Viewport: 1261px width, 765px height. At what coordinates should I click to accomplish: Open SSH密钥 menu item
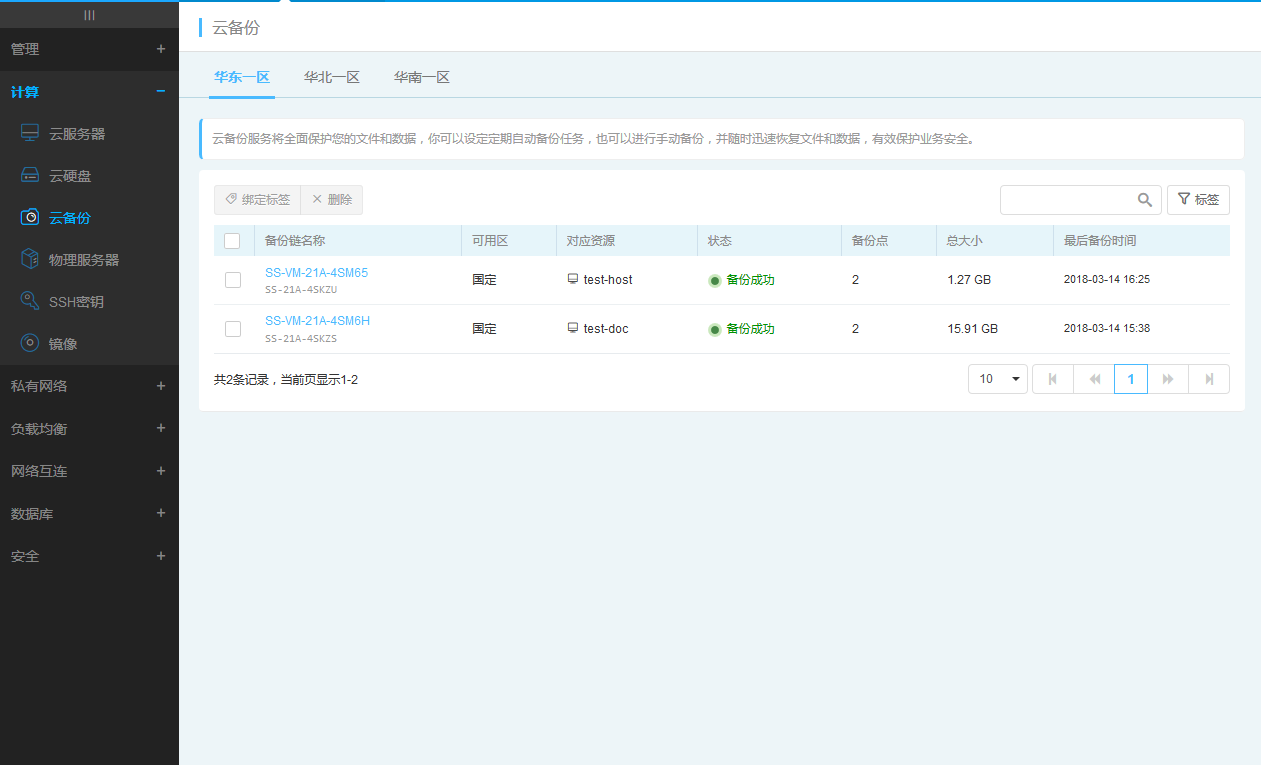76,301
